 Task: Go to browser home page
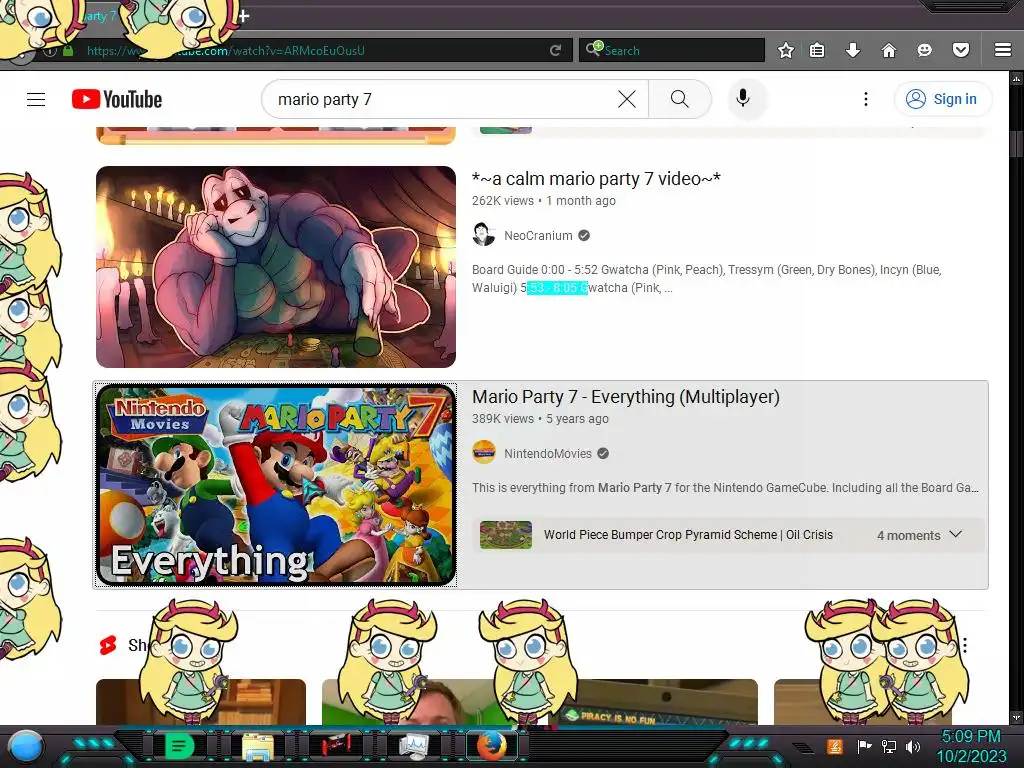pyautogui.click(x=889, y=50)
